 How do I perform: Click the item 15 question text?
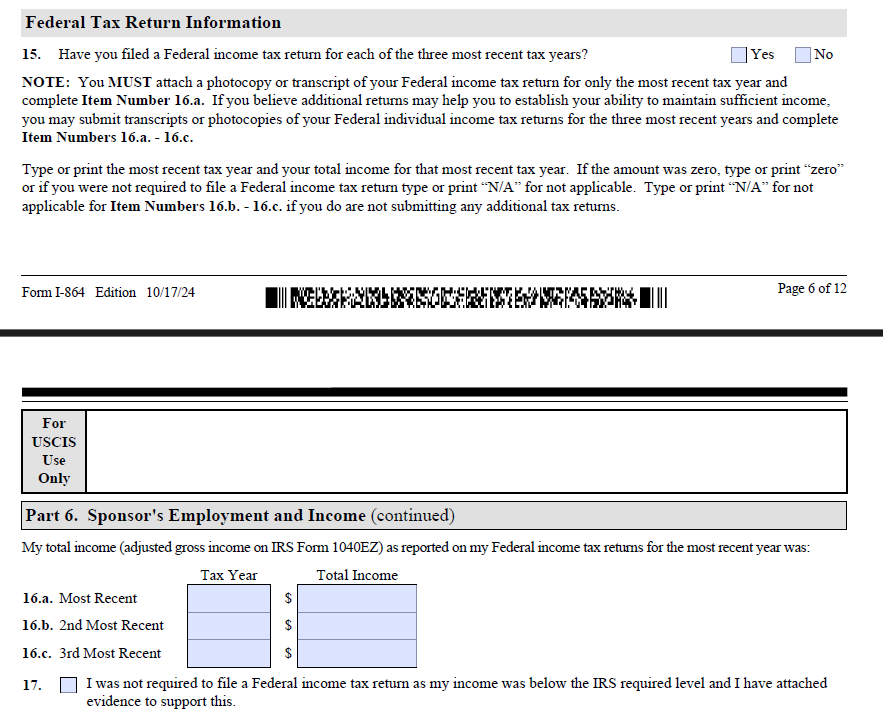(x=323, y=55)
